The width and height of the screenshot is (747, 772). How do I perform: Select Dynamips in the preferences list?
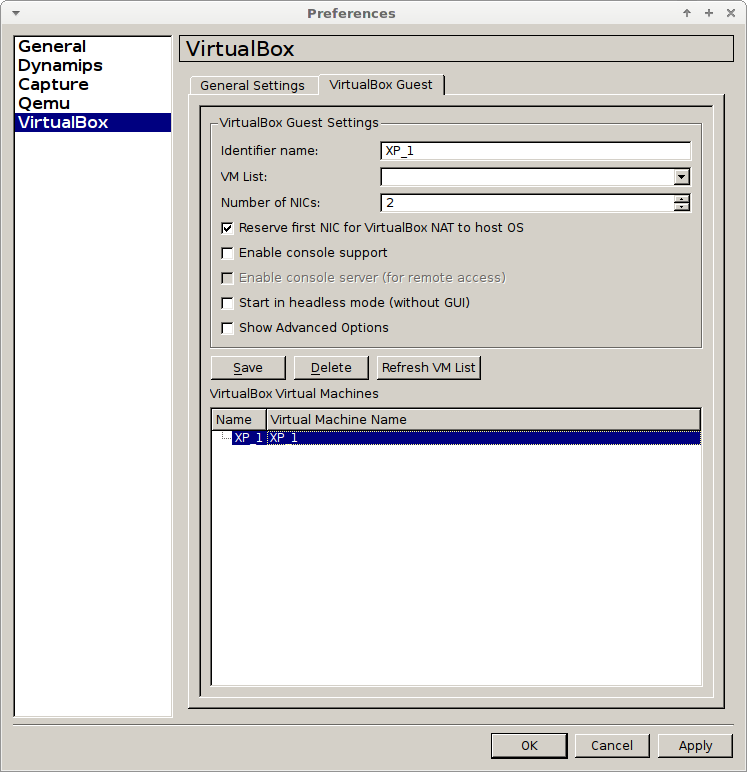93,65
